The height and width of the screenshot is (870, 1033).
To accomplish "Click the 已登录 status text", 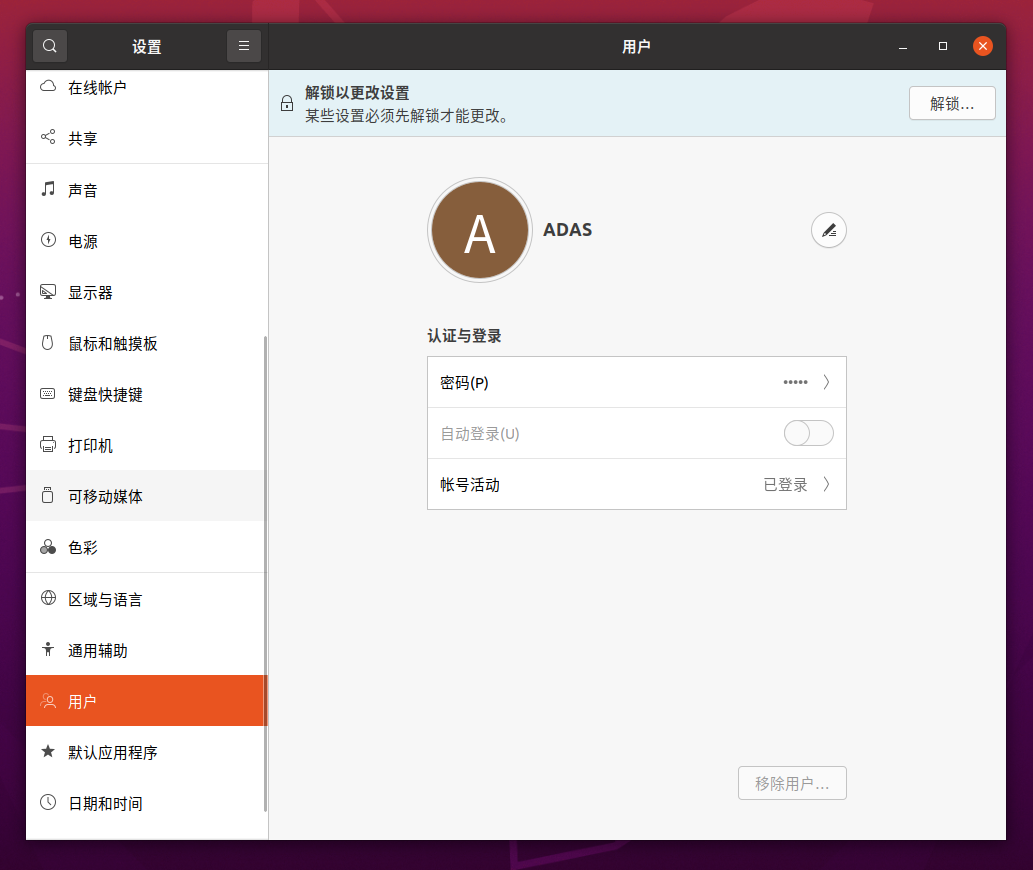I will pyautogui.click(x=785, y=485).
